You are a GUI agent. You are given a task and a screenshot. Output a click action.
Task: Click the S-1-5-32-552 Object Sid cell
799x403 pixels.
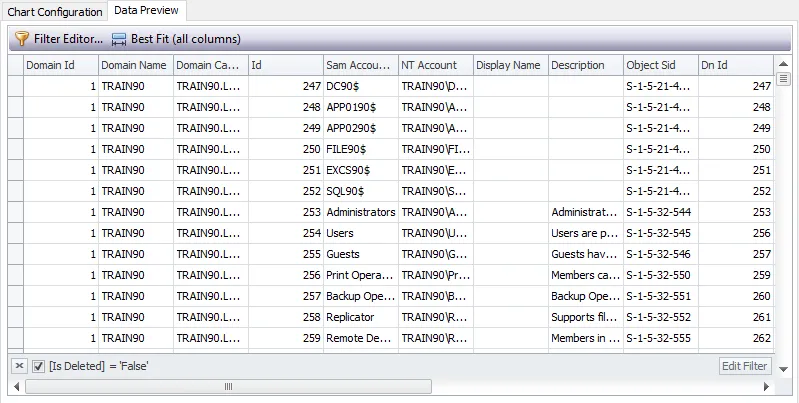pyautogui.click(x=660, y=317)
